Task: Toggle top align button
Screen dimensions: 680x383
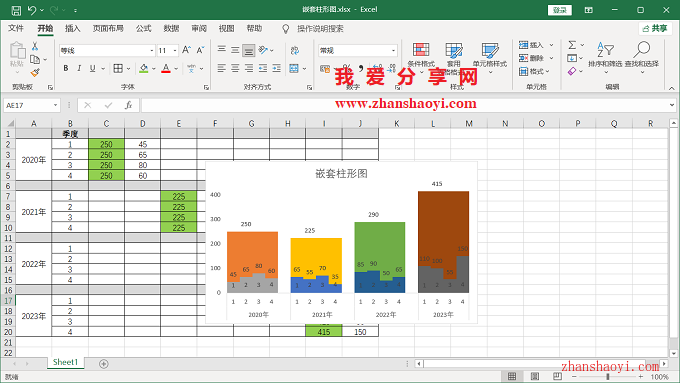Action: (x=222, y=50)
